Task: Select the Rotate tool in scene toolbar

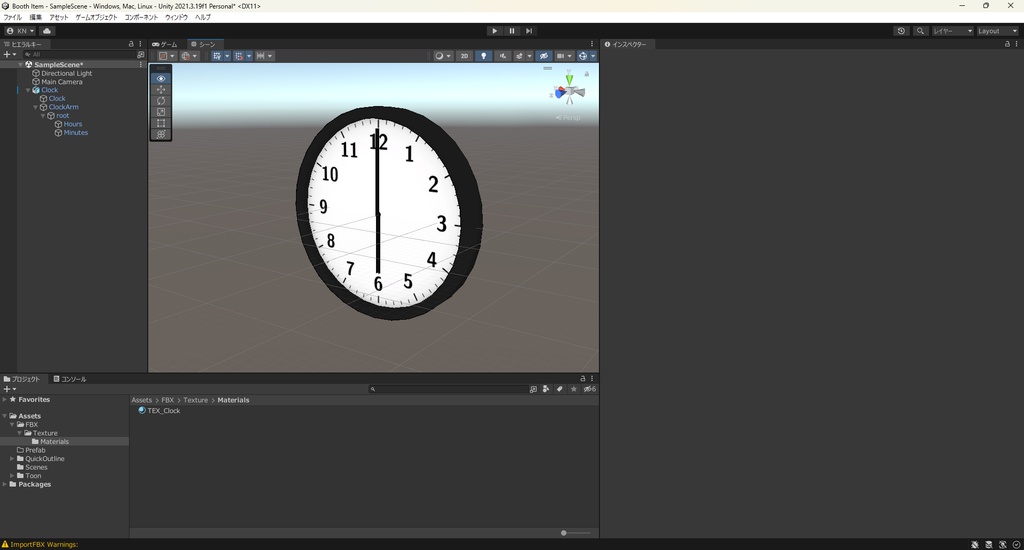Action: click(161, 101)
